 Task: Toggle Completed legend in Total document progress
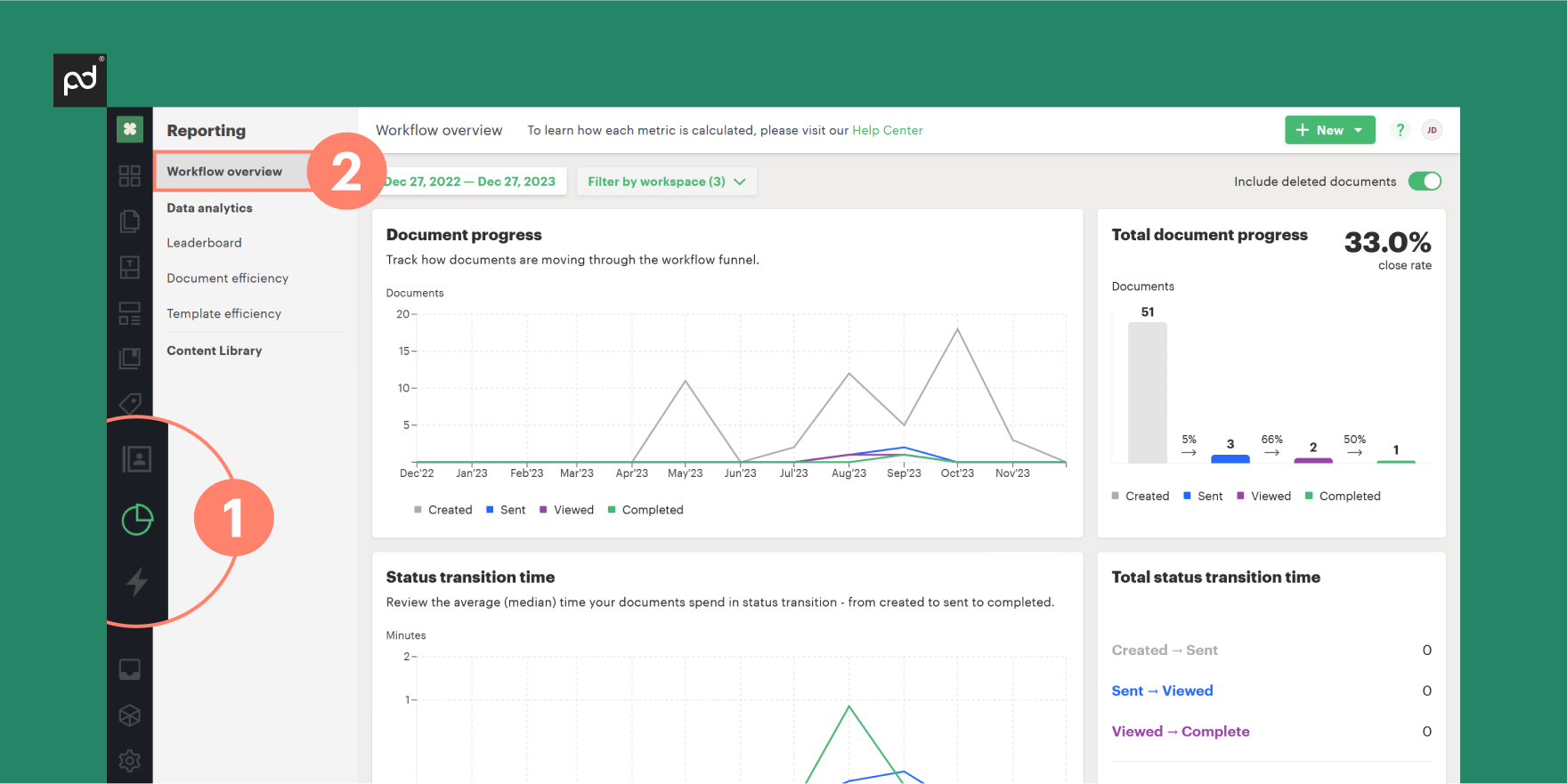(x=1343, y=497)
